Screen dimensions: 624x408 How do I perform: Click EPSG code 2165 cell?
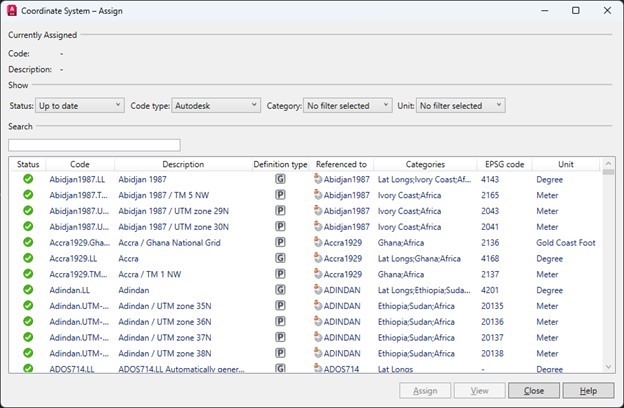[490, 195]
